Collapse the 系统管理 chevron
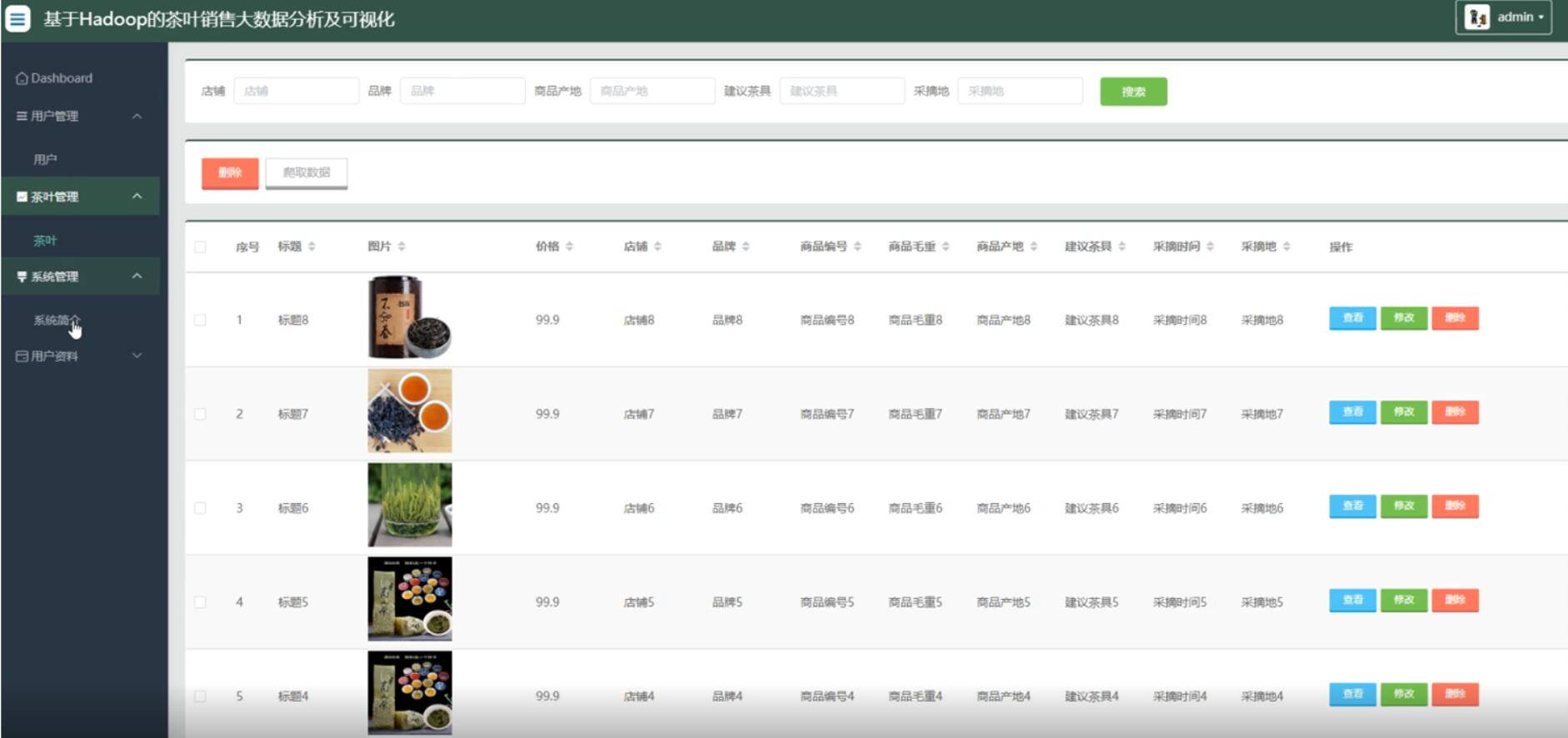 point(137,277)
